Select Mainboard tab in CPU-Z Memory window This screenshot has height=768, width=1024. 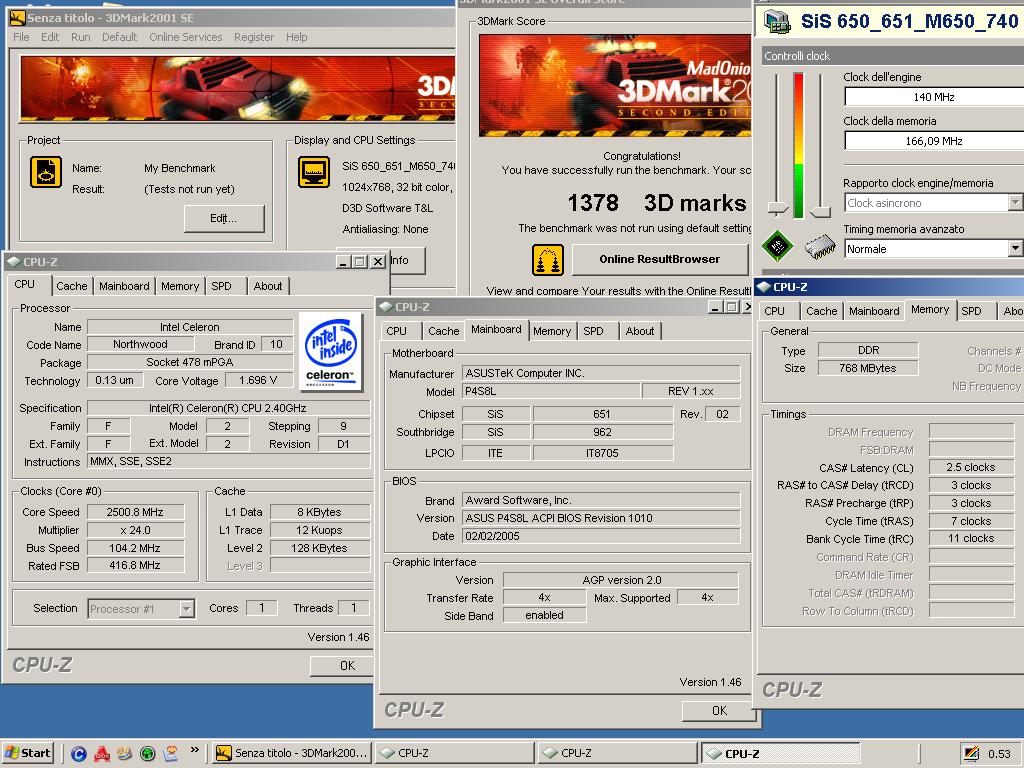click(874, 312)
